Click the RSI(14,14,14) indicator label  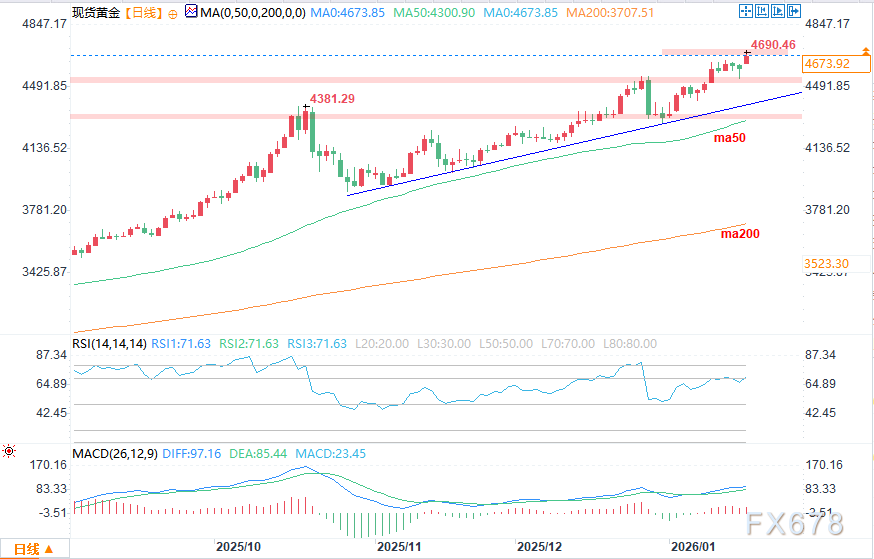[109, 344]
